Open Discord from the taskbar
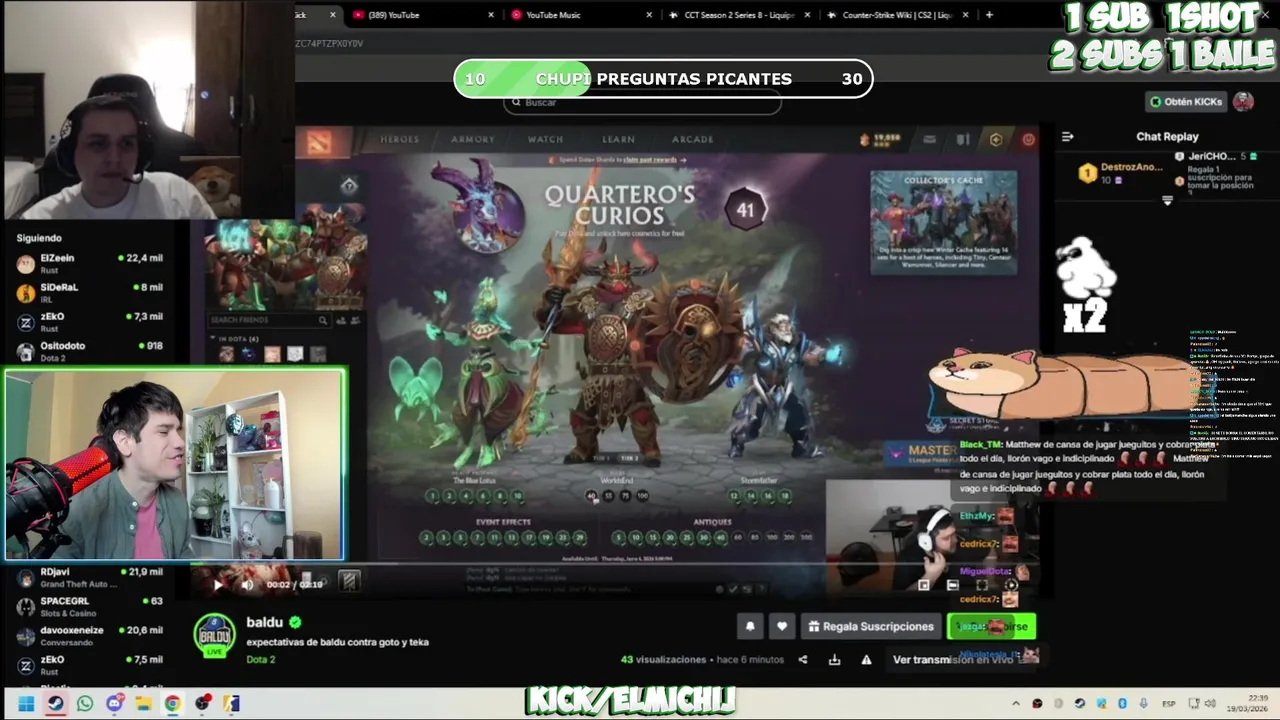This screenshot has height=720, width=1280. coord(114,704)
